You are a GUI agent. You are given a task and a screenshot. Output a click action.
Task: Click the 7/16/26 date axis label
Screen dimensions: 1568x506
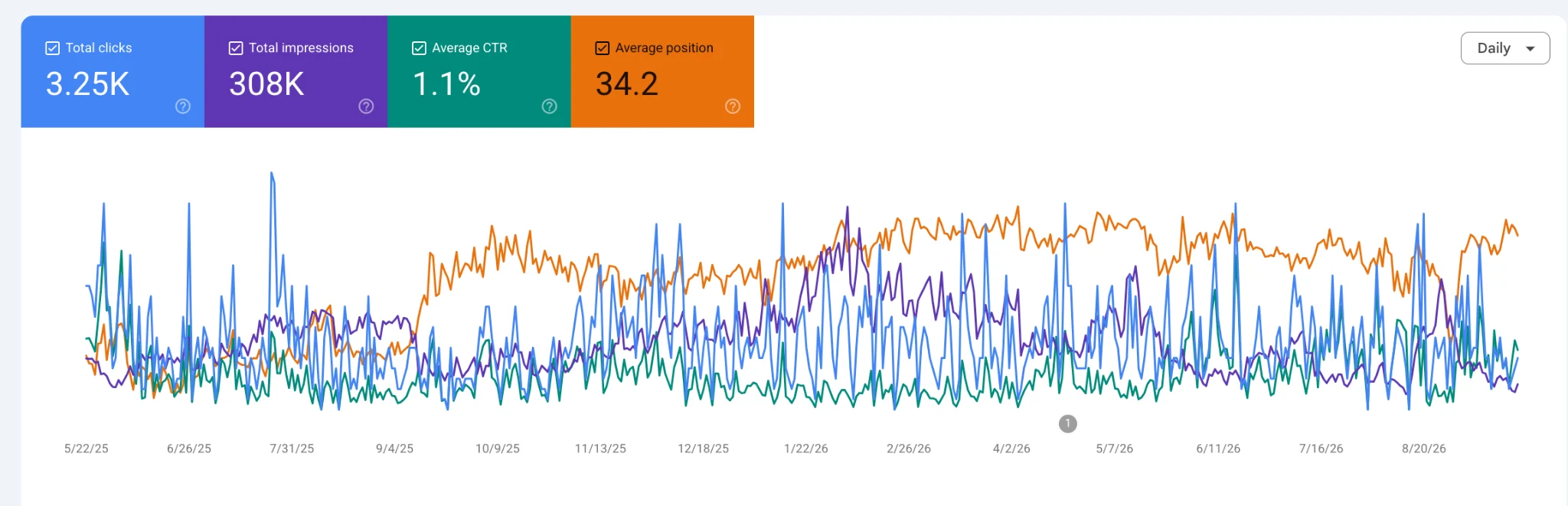(1321, 449)
